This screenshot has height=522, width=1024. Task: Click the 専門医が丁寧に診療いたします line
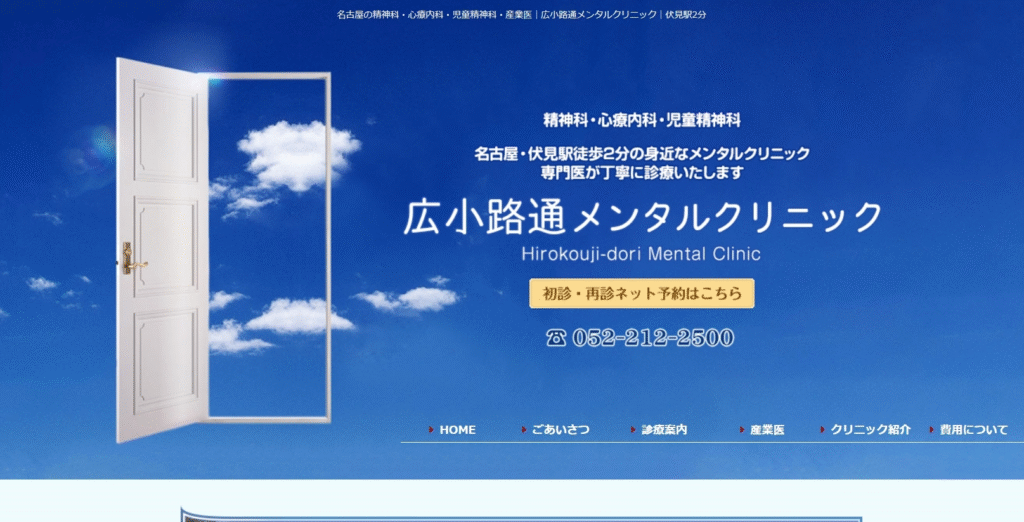tap(642, 173)
